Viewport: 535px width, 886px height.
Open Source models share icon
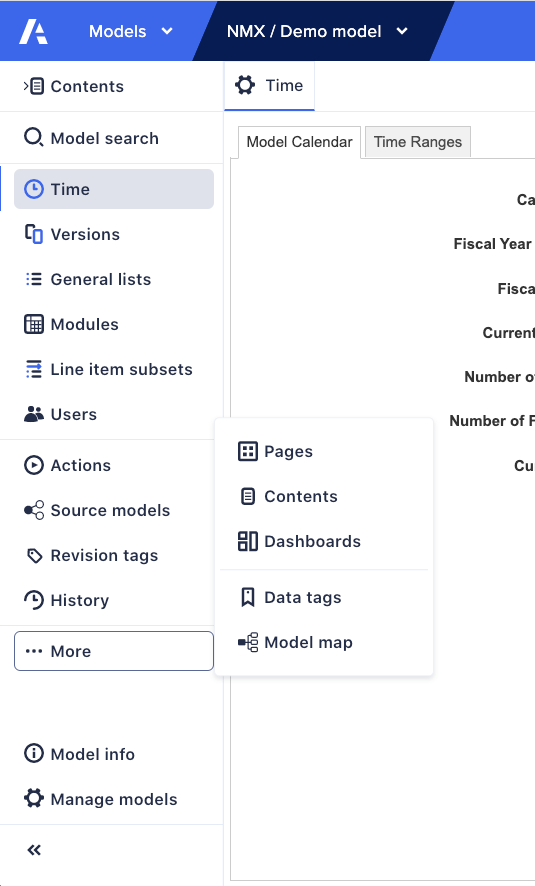pyautogui.click(x=33, y=510)
